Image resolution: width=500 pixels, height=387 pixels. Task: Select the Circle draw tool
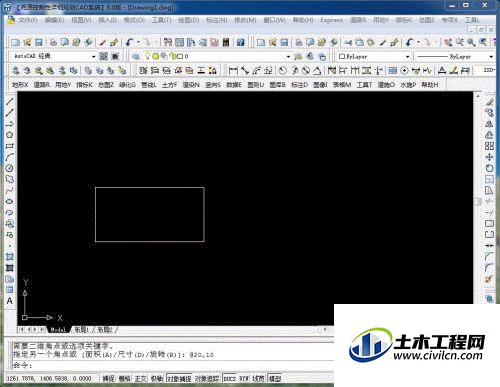tap(10, 168)
